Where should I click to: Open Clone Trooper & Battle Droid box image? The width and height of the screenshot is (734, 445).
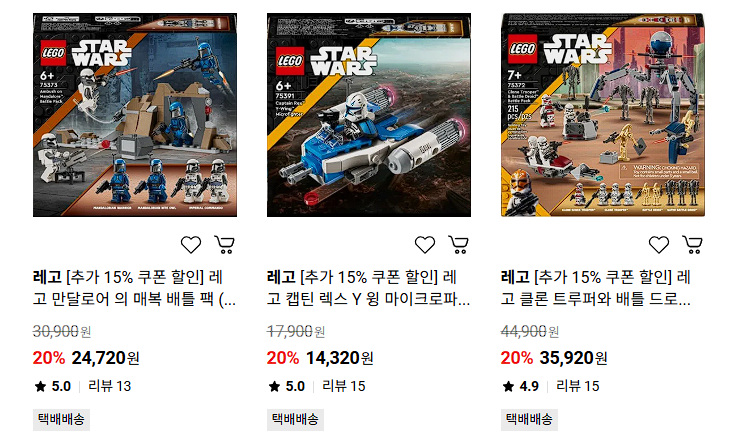click(x=603, y=115)
